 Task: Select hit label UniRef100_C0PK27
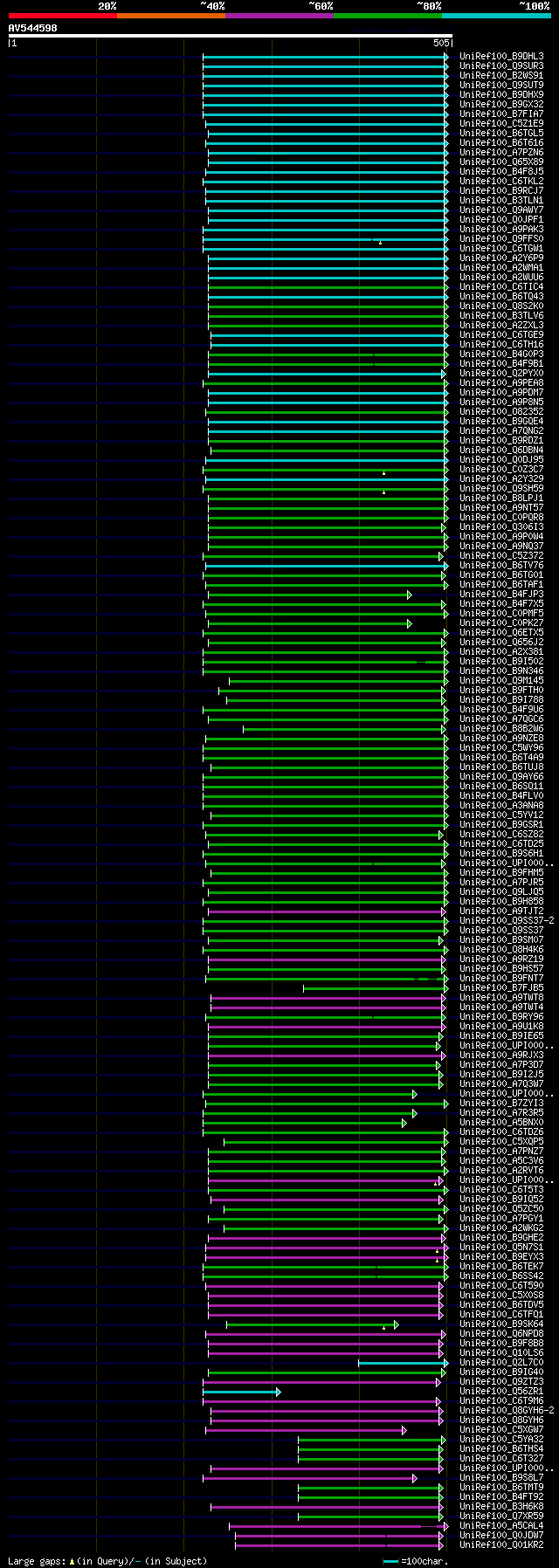[501, 623]
